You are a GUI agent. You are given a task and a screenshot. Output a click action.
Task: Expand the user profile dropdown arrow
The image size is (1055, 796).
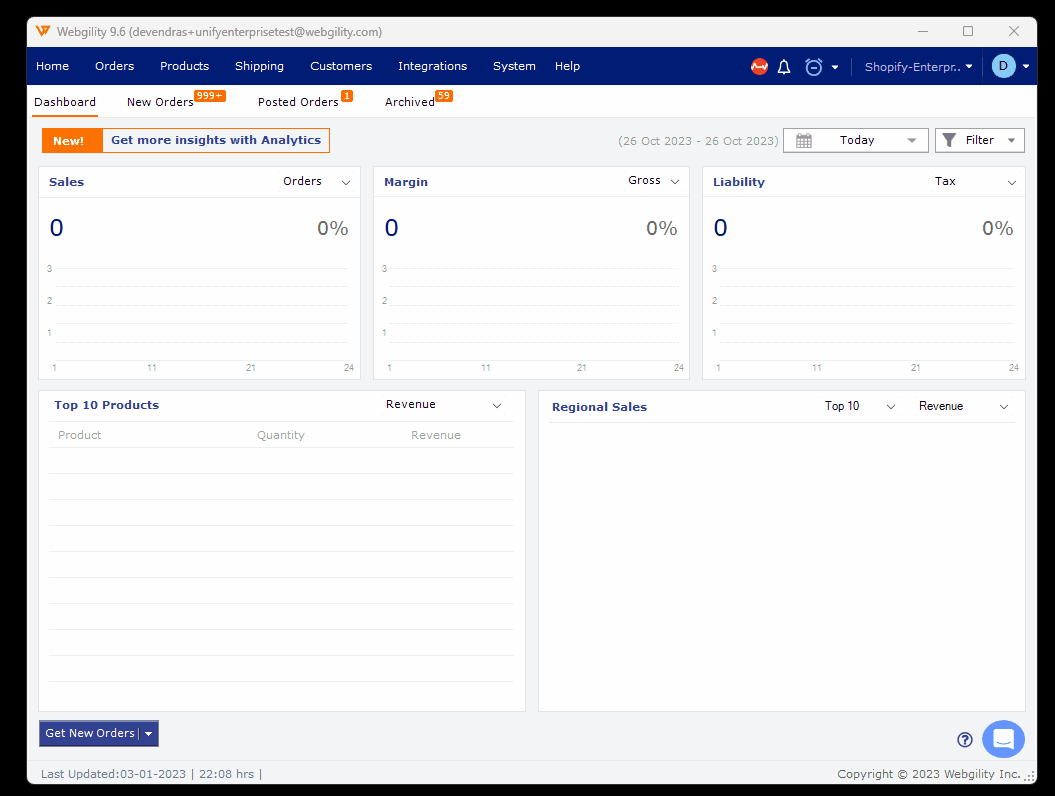tap(1026, 67)
